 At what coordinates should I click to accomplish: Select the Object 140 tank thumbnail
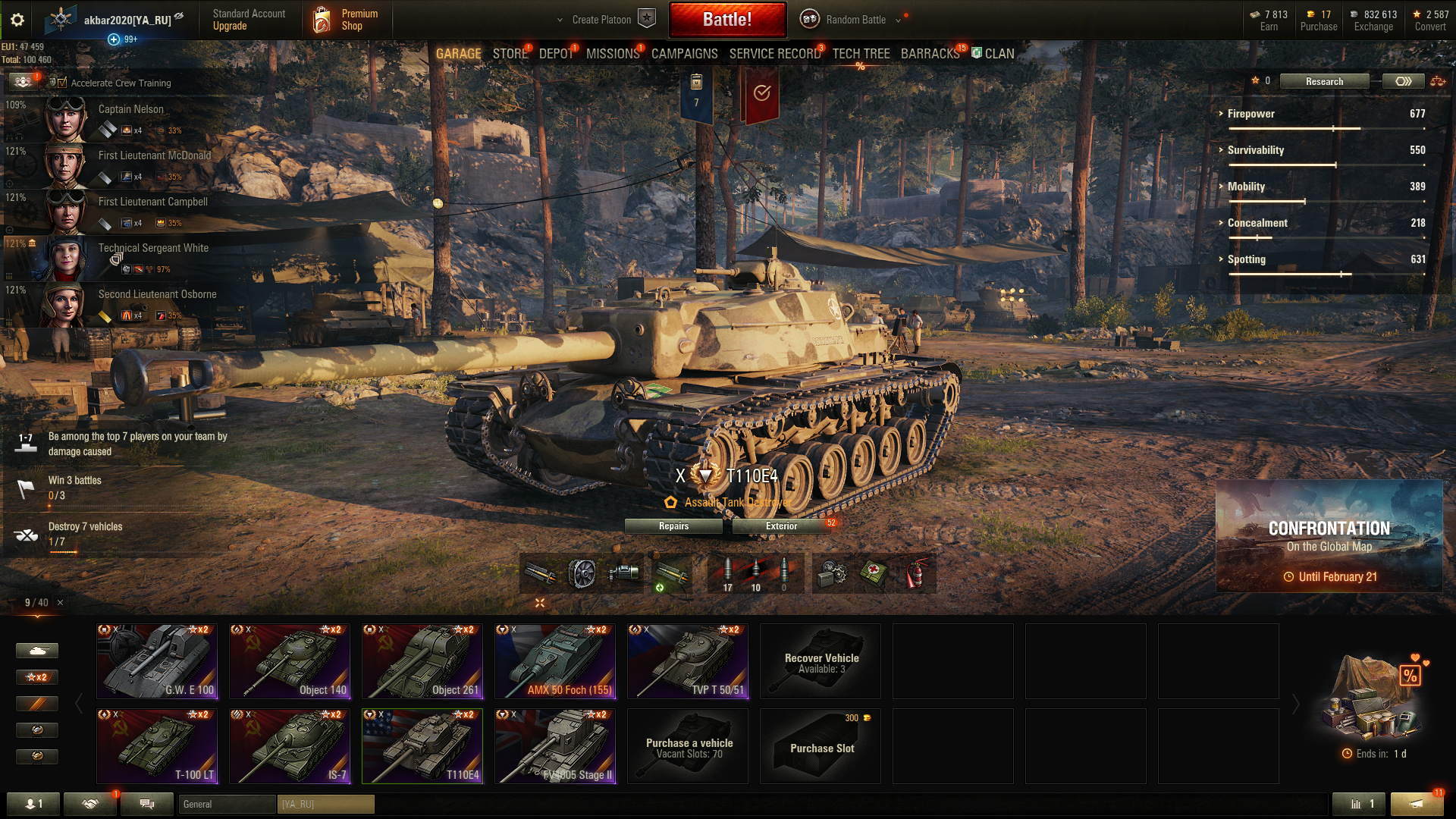tap(290, 661)
